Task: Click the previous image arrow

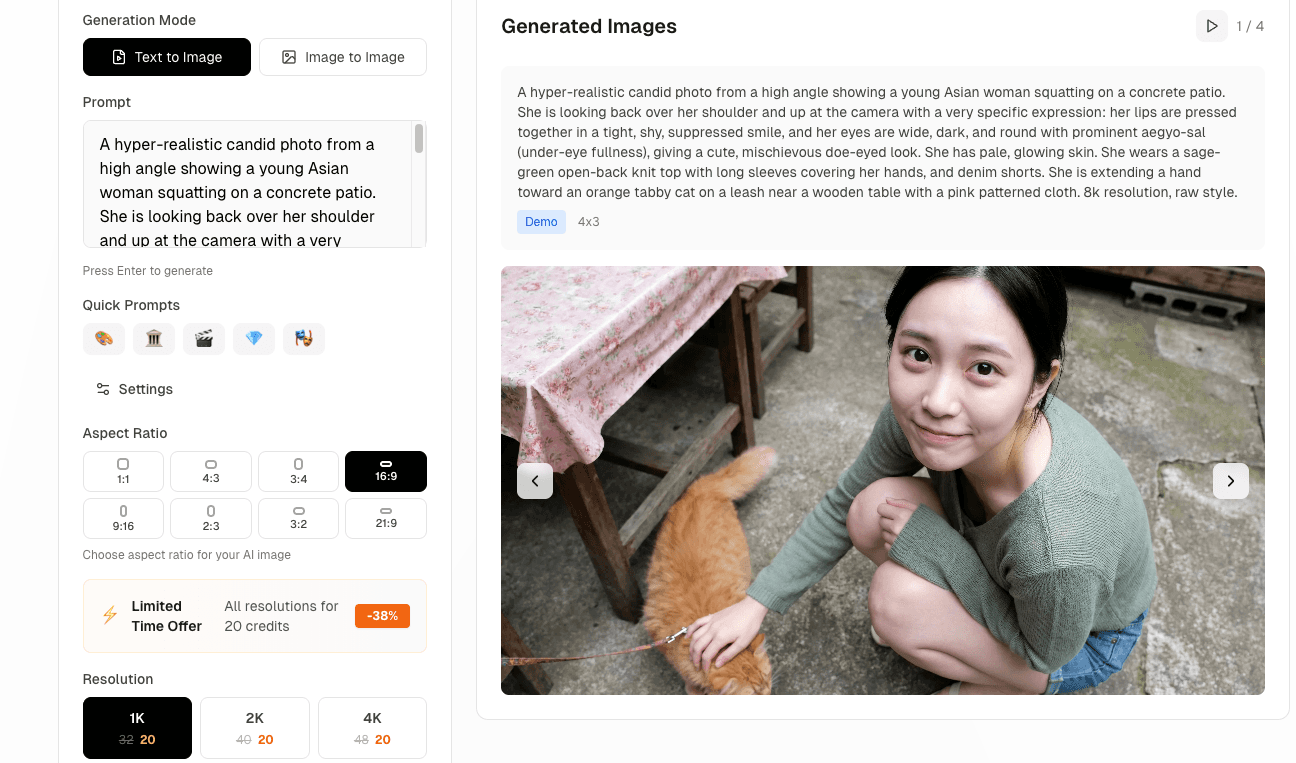Action: click(535, 481)
